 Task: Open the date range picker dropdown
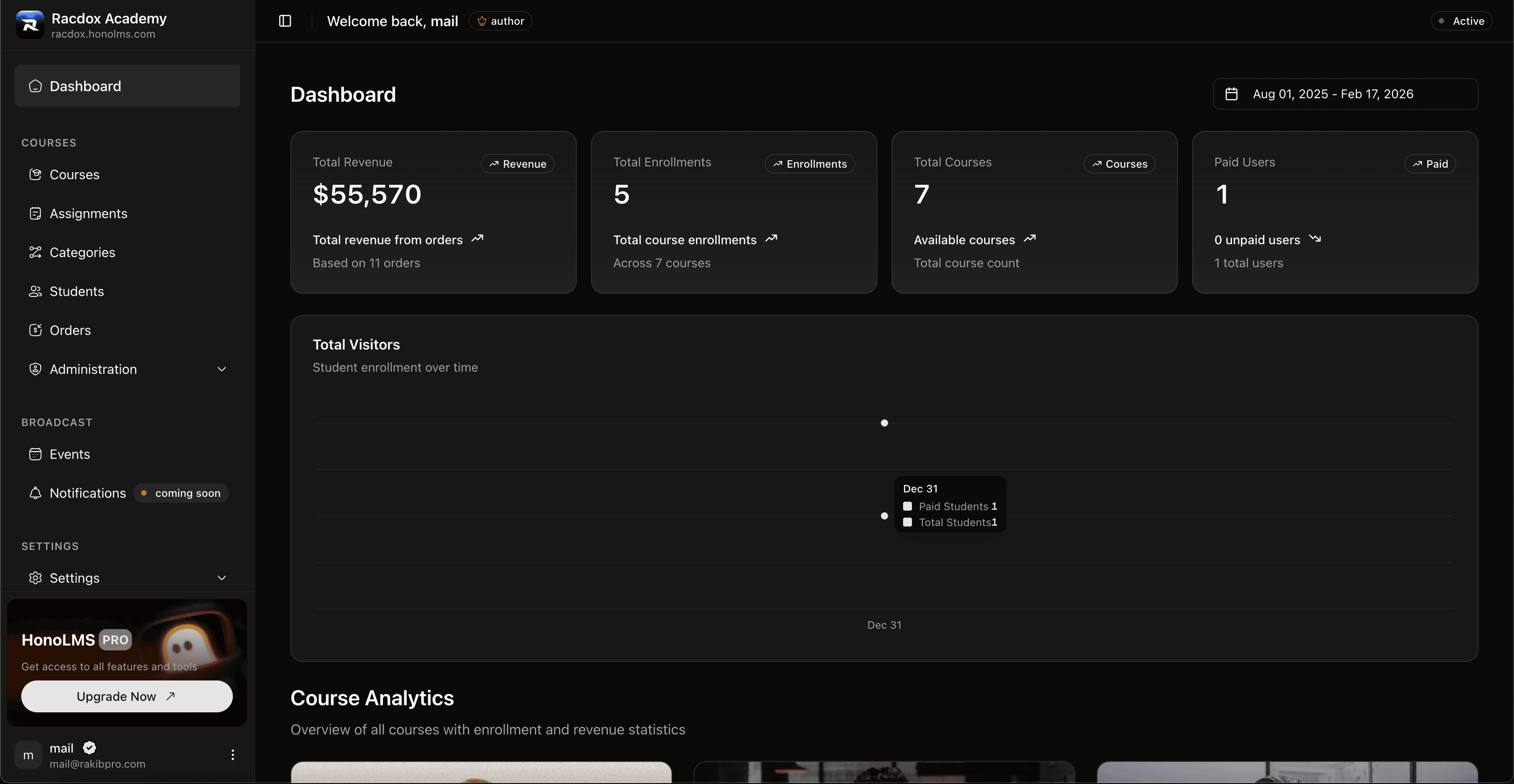(x=1345, y=93)
